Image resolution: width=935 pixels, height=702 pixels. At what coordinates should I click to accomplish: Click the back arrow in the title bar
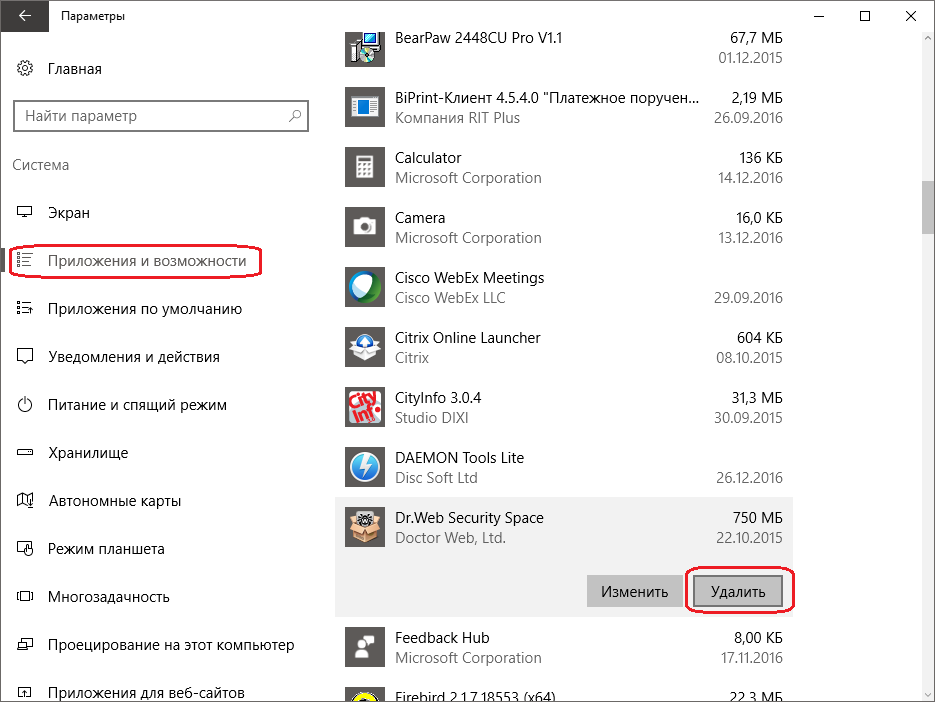pyautogui.click(x=24, y=16)
